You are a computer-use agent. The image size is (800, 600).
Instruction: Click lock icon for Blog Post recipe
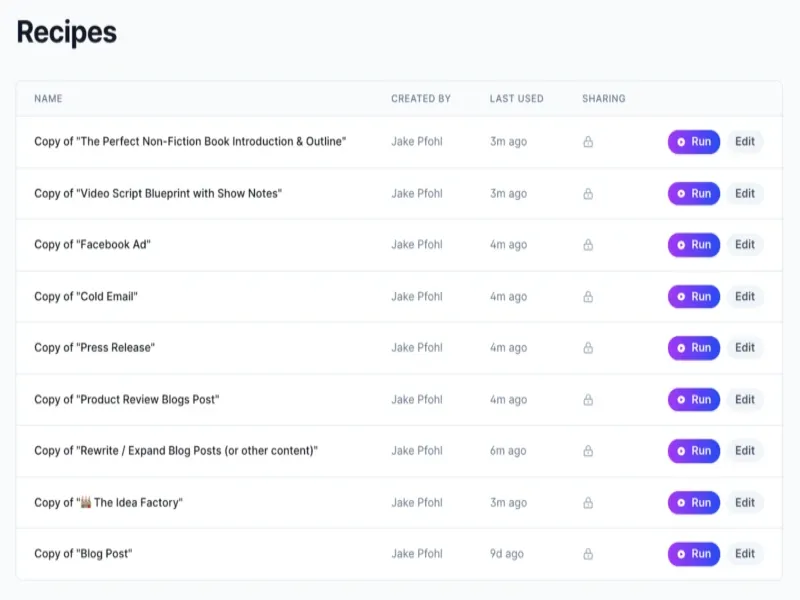tap(588, 554)
